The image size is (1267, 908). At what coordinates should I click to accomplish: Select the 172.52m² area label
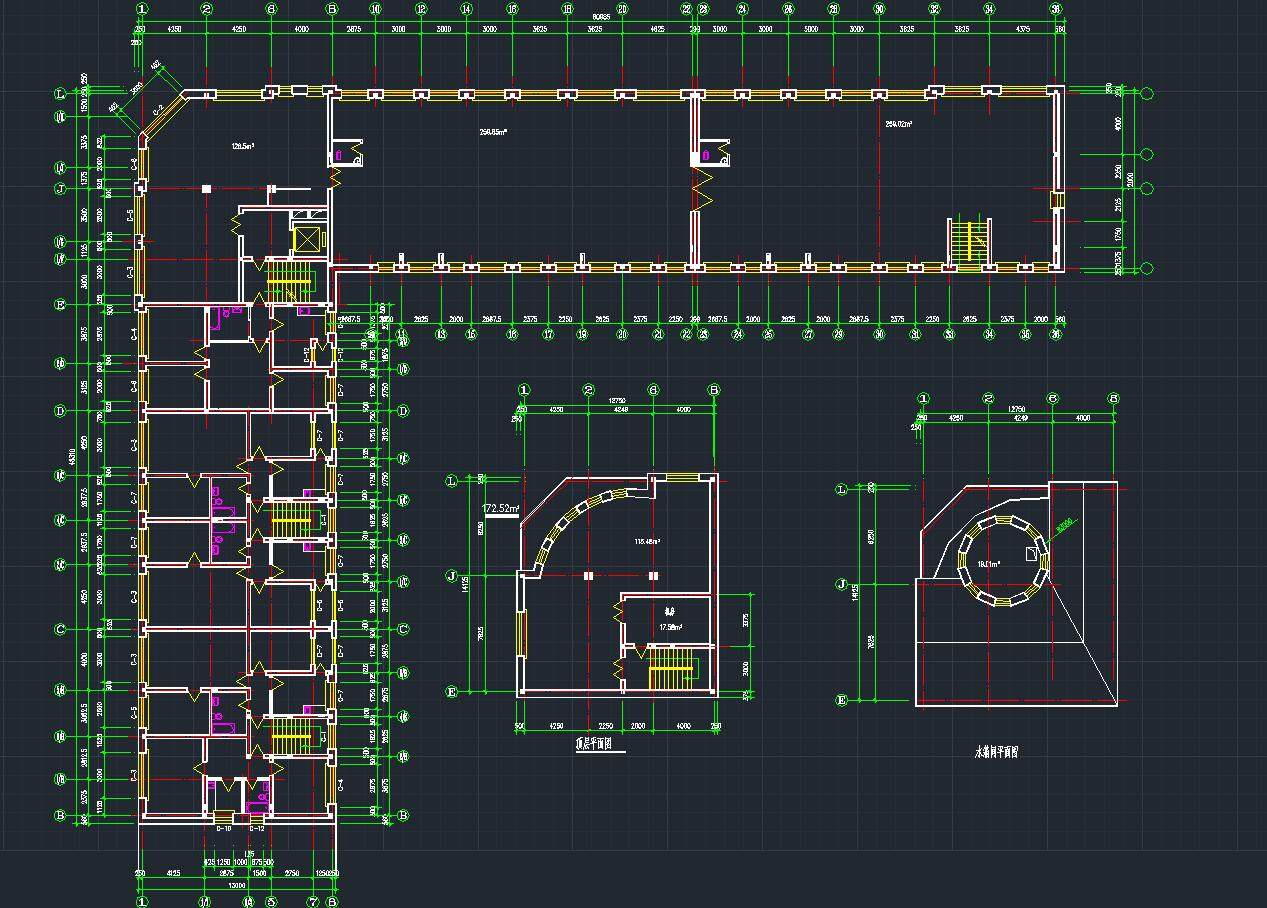click(501, 509)
